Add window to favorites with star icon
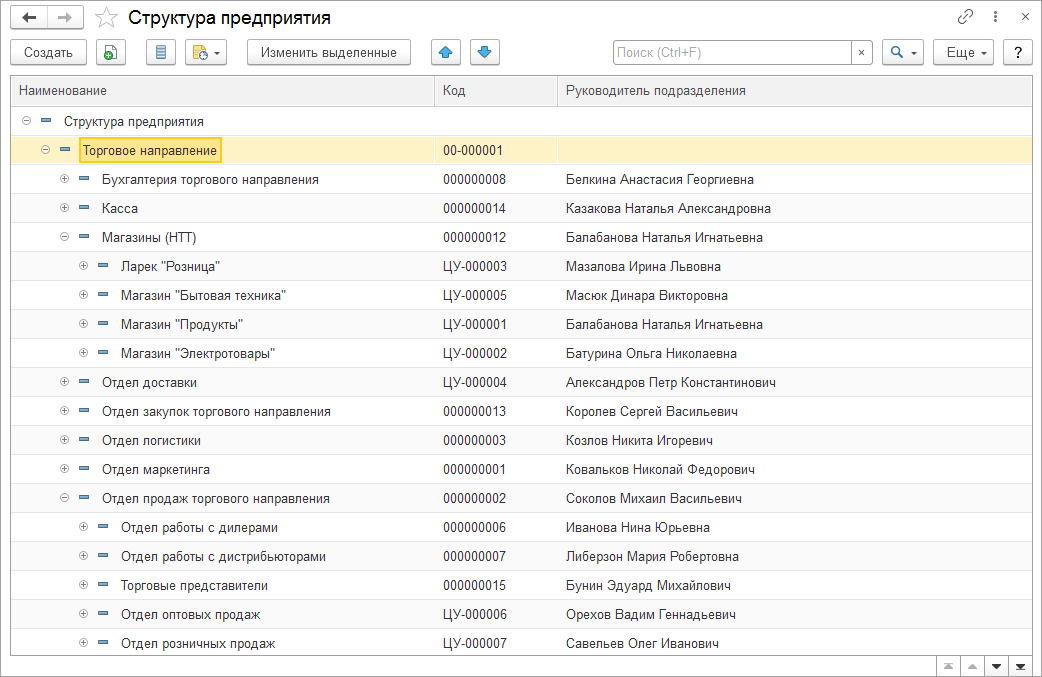 pyautogui.click(x=104, y=18)
